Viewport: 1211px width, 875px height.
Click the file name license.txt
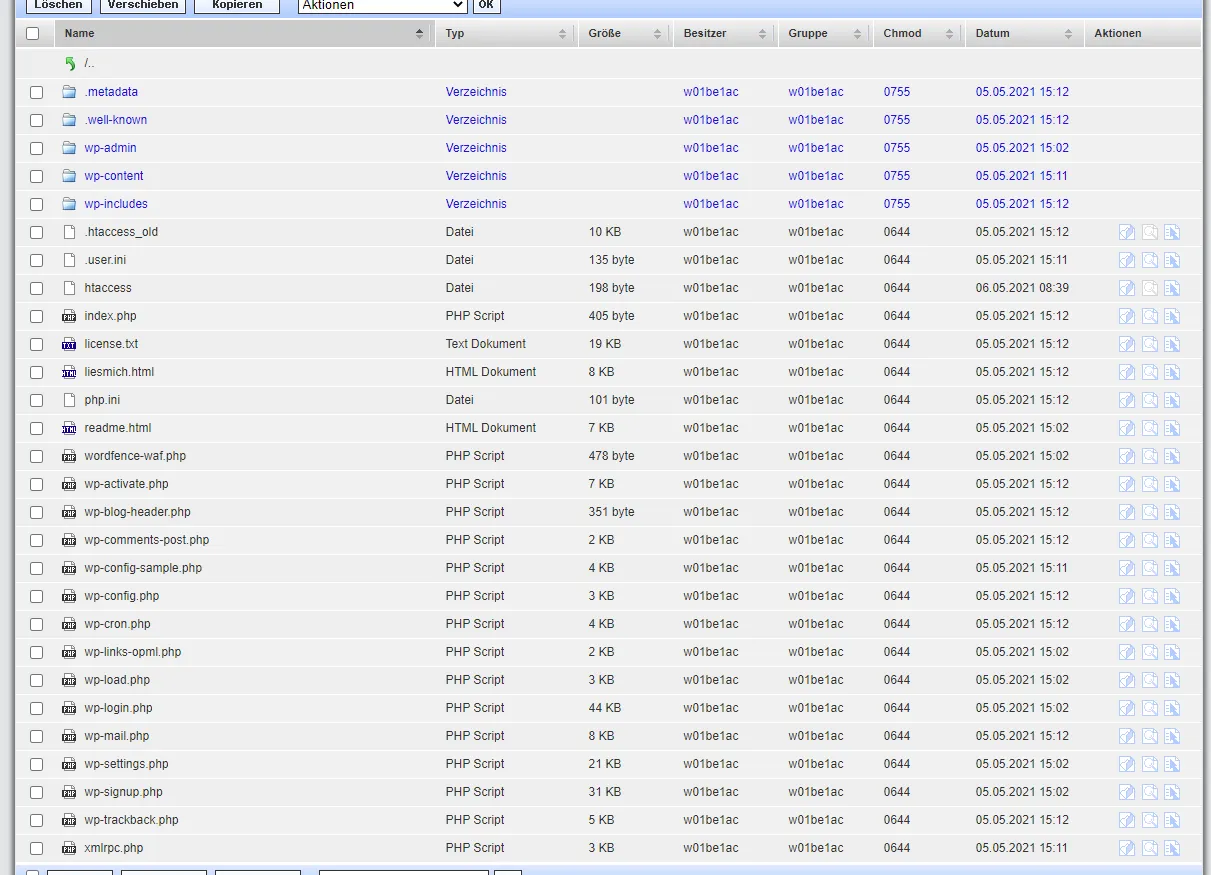click(x=111, y=344)
